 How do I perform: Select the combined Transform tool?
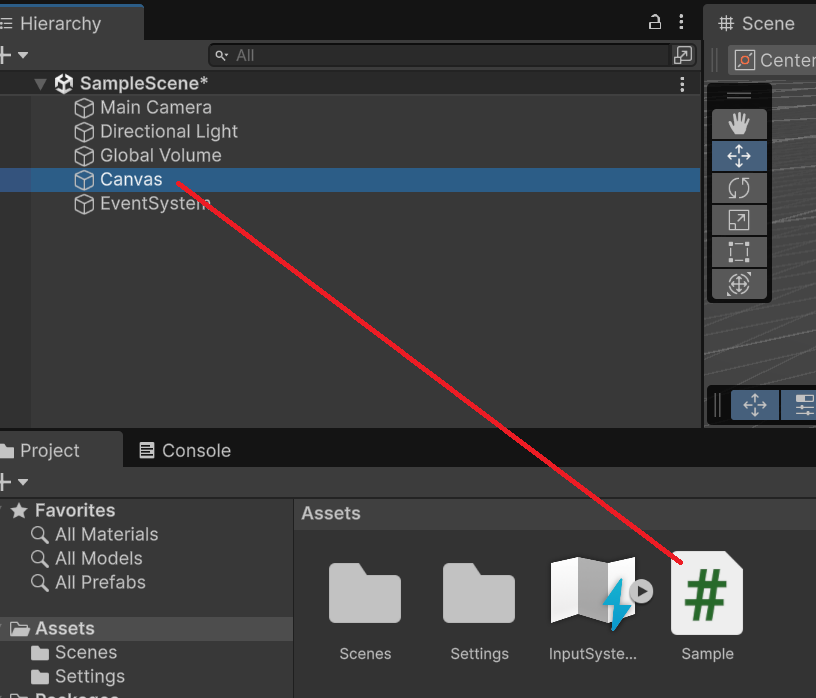739,284
